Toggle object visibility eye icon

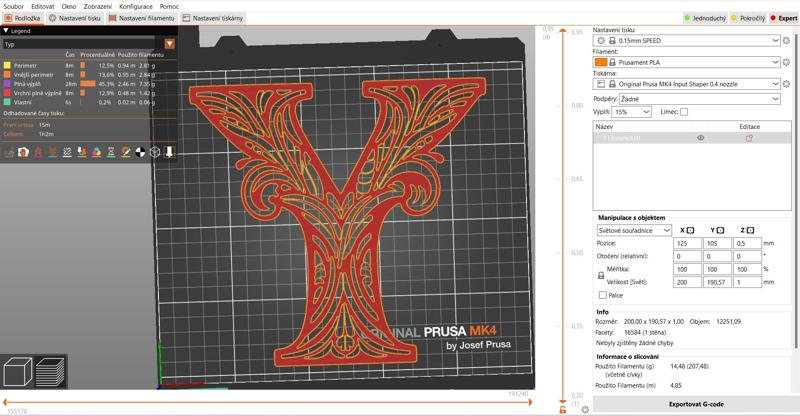point(701,138)
